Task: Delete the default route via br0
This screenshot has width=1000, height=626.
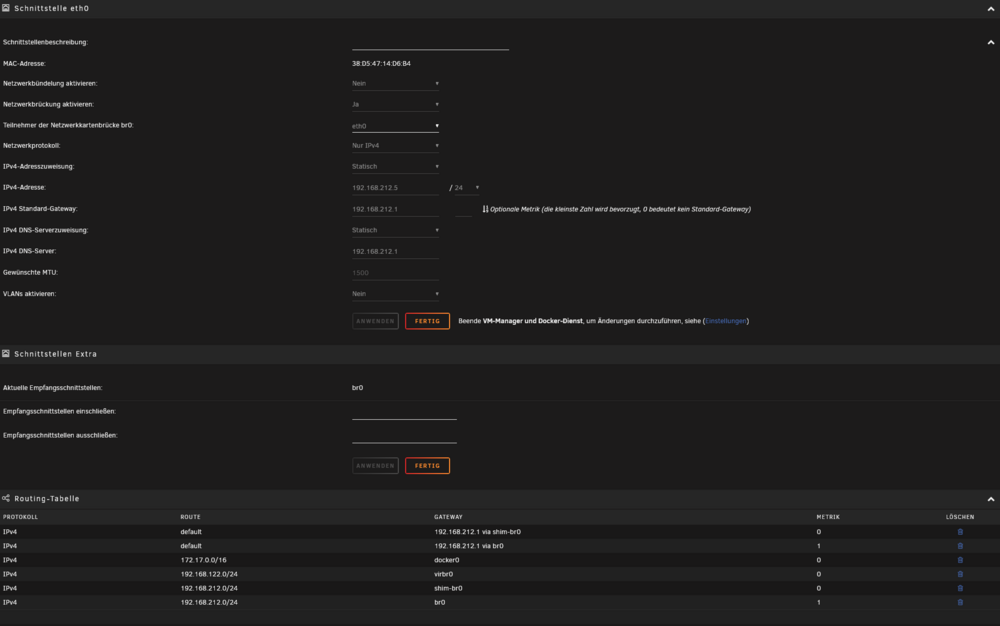Action: click(960, 546)
